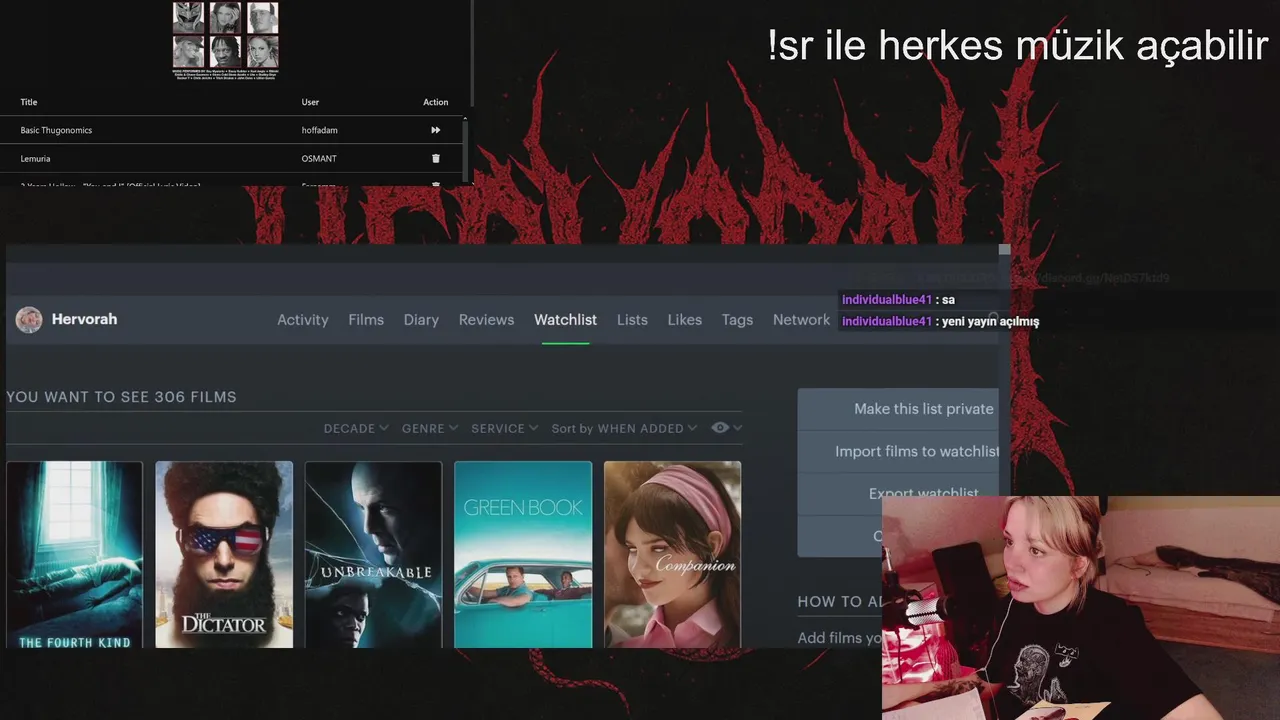Switch to the Tags tab
1280x720 pixels.
(x=737, y=320)
